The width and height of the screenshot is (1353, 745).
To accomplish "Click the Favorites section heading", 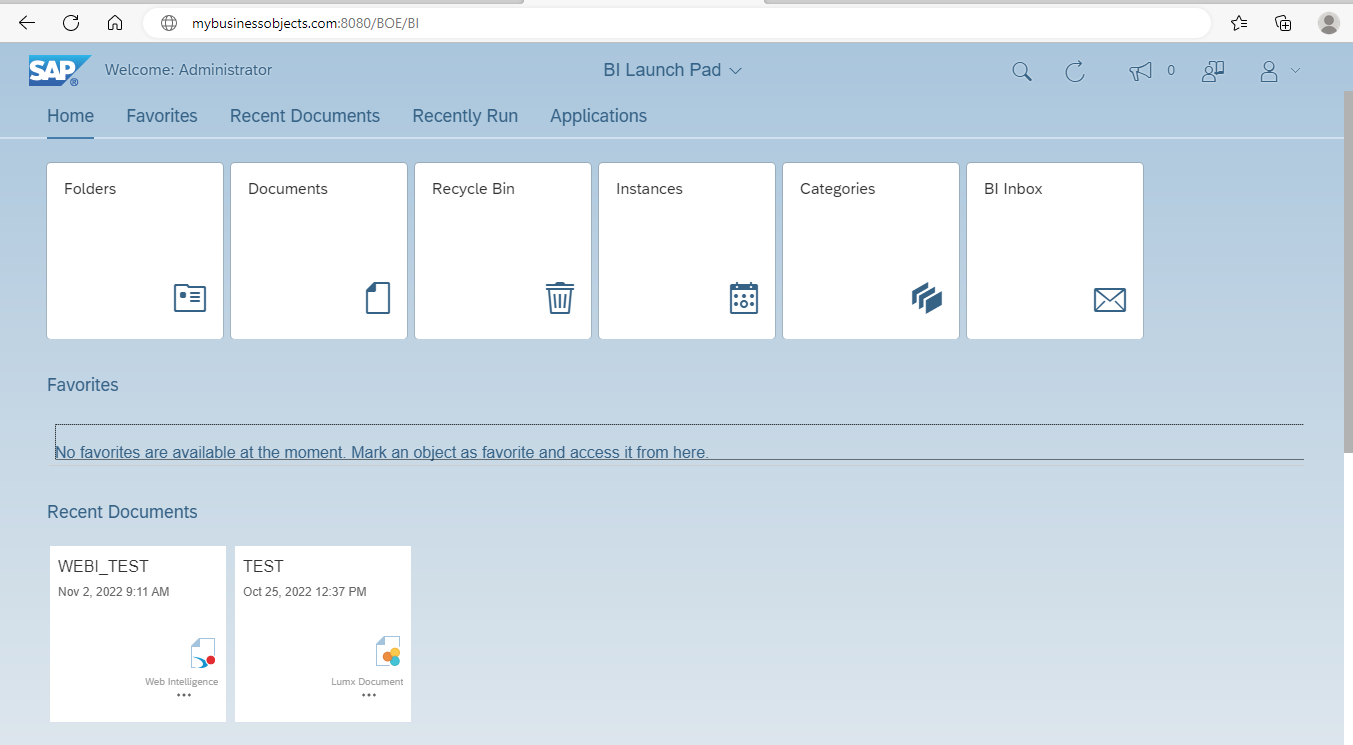I will click(x=83, y=385).
